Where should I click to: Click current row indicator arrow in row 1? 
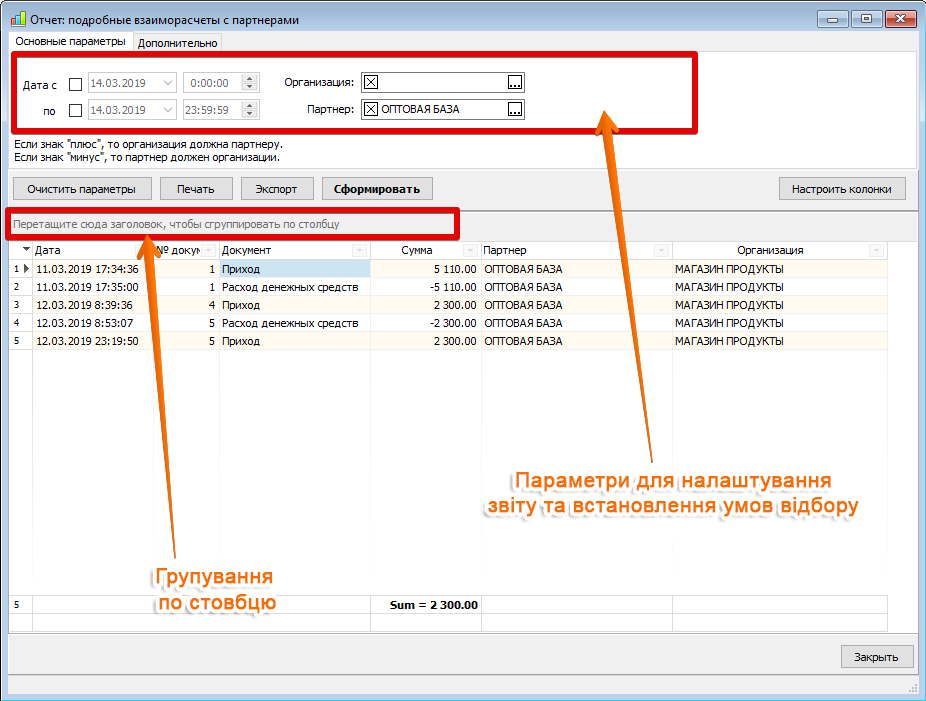click(26, 269)
